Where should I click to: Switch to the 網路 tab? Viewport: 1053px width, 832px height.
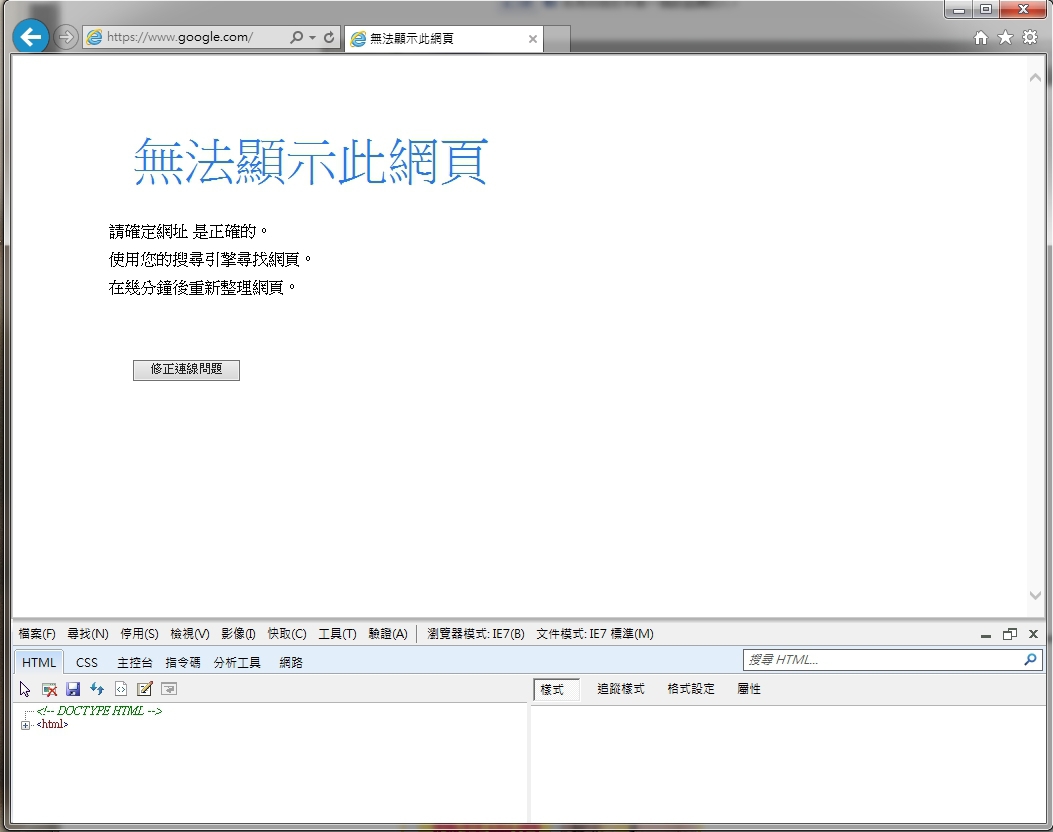coord(291,663)
